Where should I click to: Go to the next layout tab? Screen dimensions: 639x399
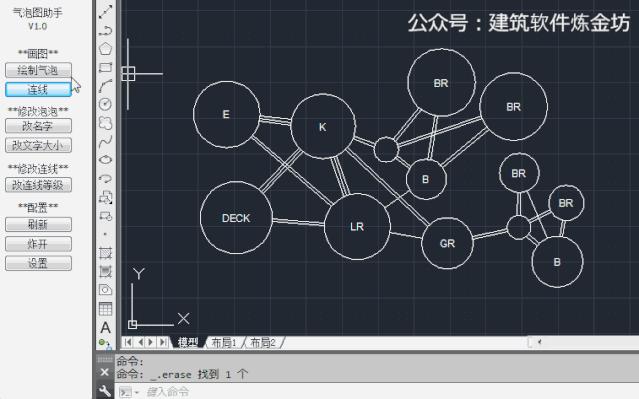151,342
